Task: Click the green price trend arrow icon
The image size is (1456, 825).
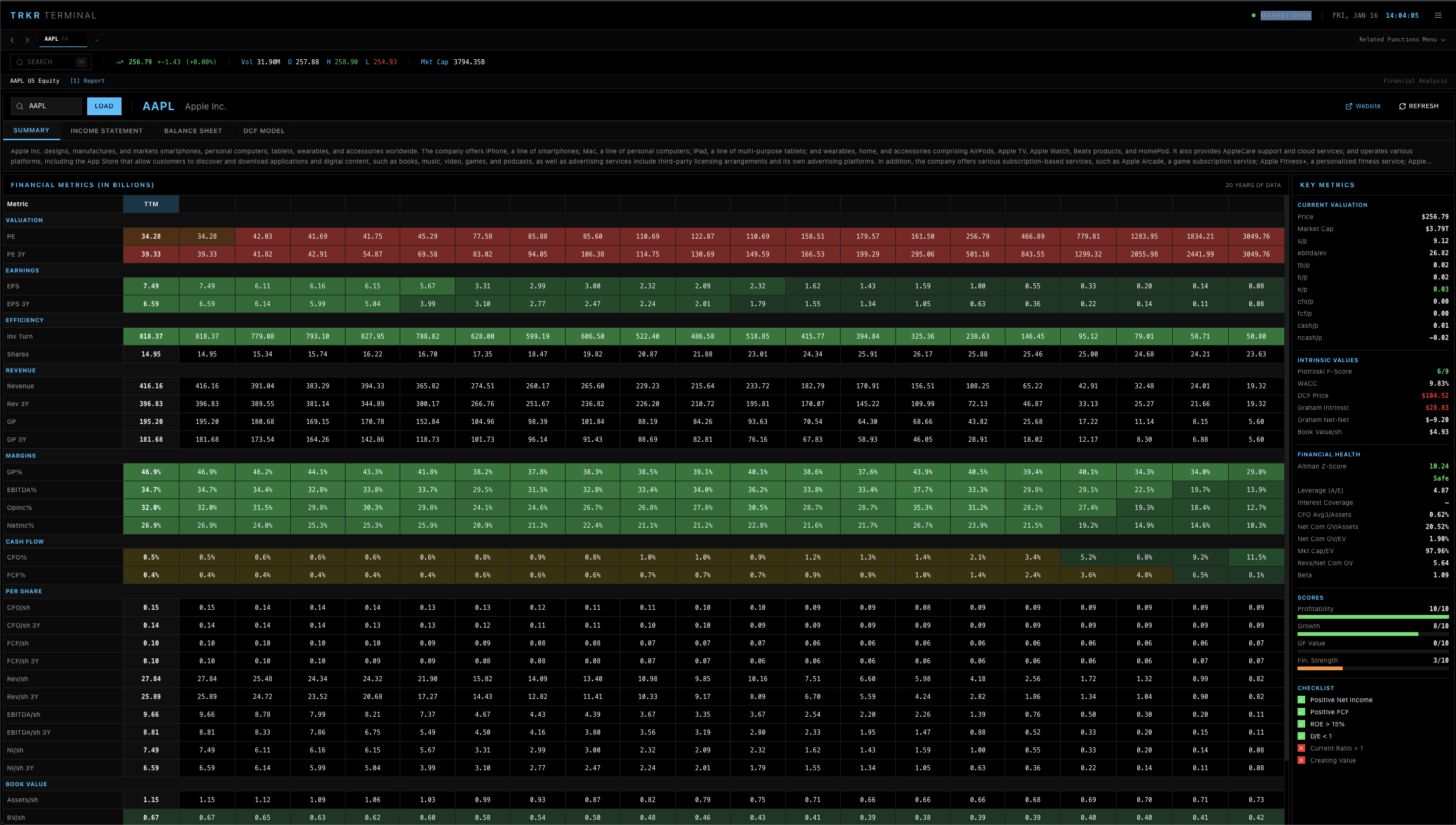Action: click(x=120, y=62)
